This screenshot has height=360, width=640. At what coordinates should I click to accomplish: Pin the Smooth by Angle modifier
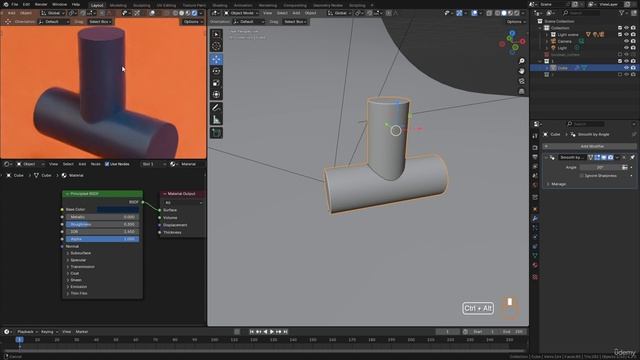pos(632,157)
